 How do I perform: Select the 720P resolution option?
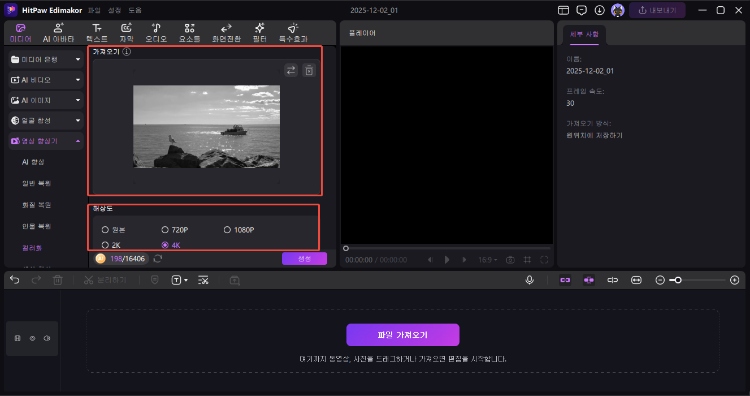pyautogui.click(x=175, y=230)
